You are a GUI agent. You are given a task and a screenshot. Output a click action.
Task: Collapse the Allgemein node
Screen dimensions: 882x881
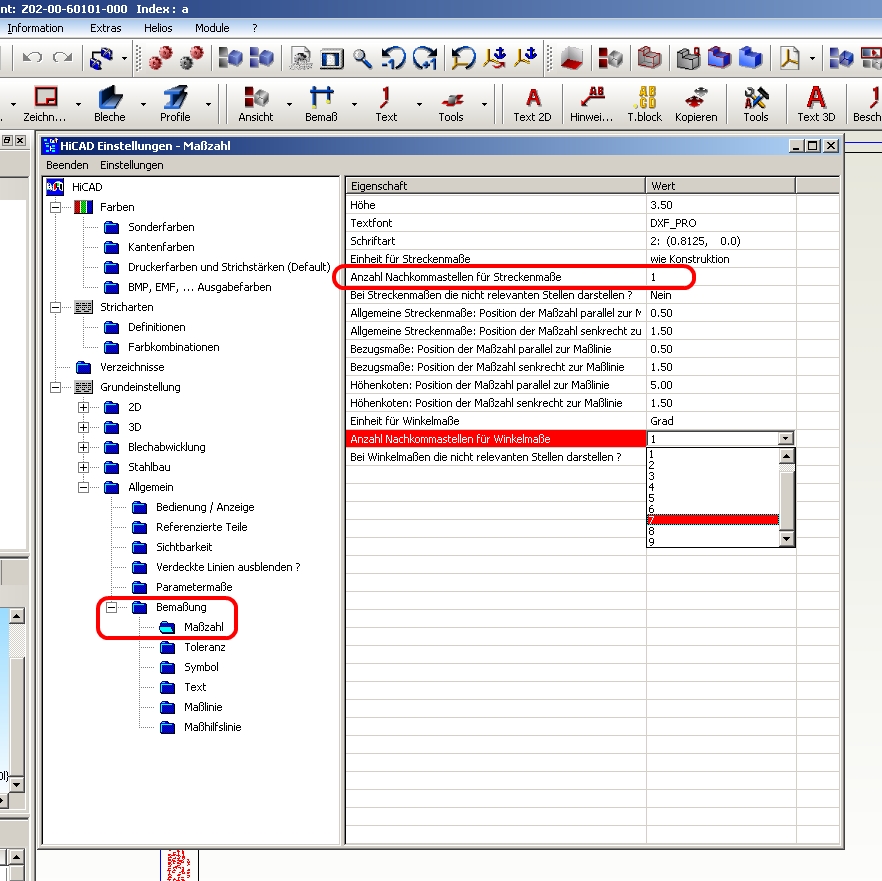(83, 487)
